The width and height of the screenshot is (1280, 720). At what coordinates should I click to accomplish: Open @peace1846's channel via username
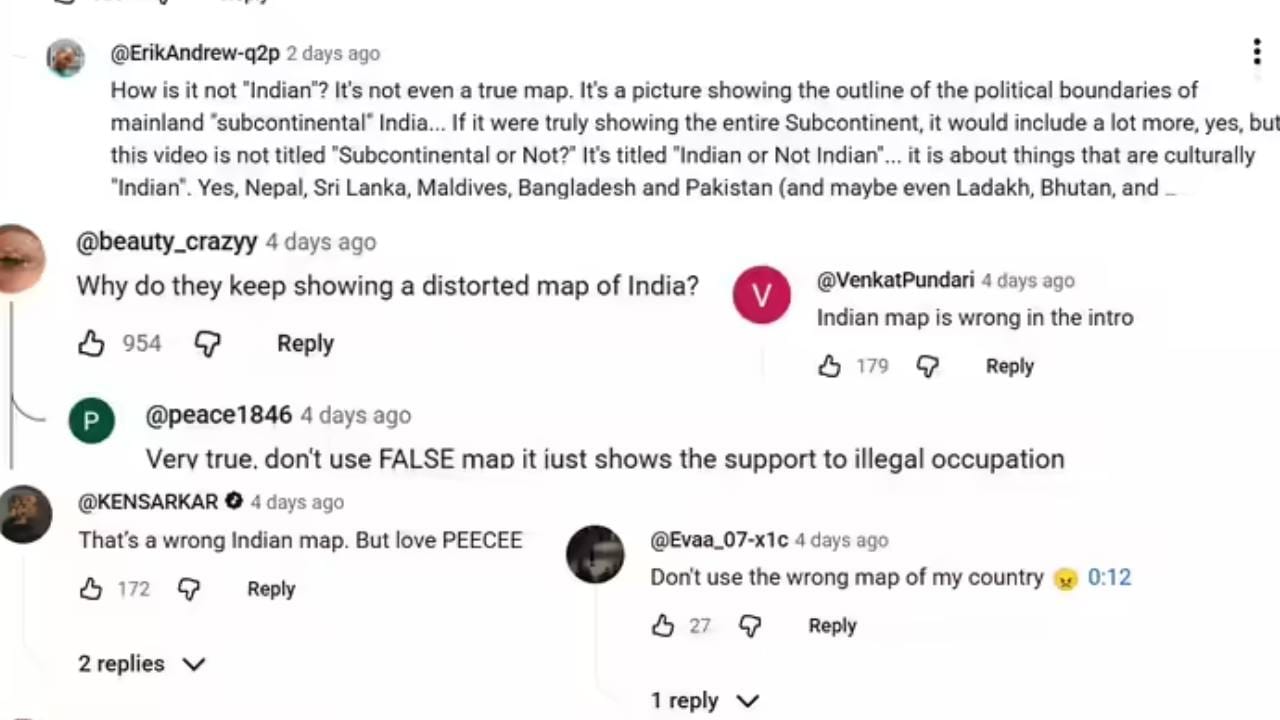point(219,416)
